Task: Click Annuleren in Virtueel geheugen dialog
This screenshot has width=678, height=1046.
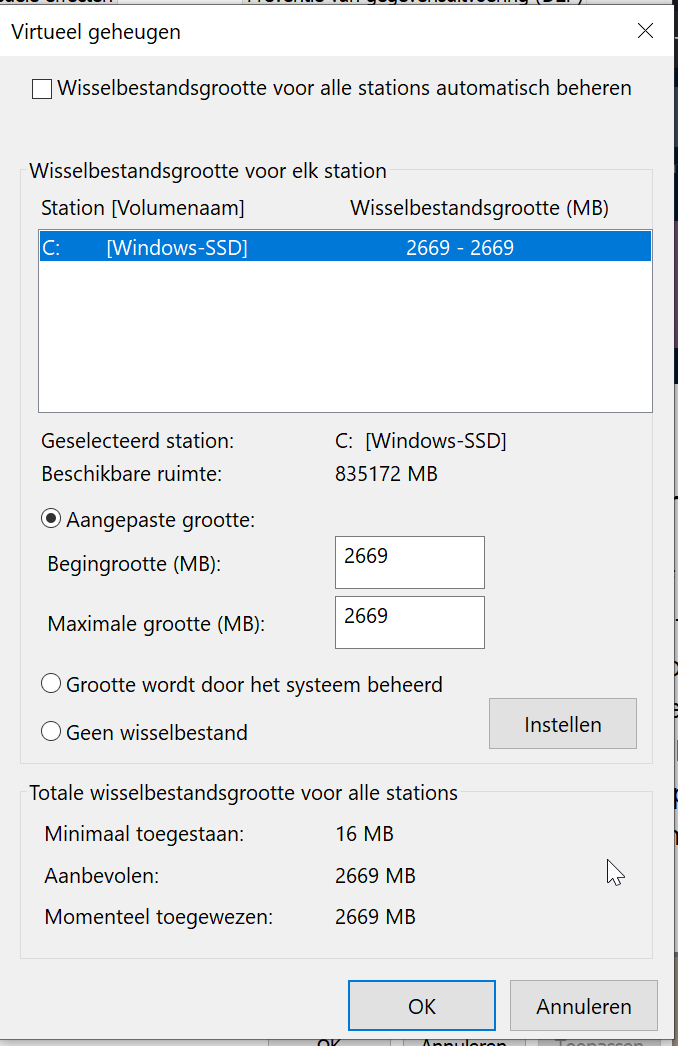Action: coord(583,1006)
